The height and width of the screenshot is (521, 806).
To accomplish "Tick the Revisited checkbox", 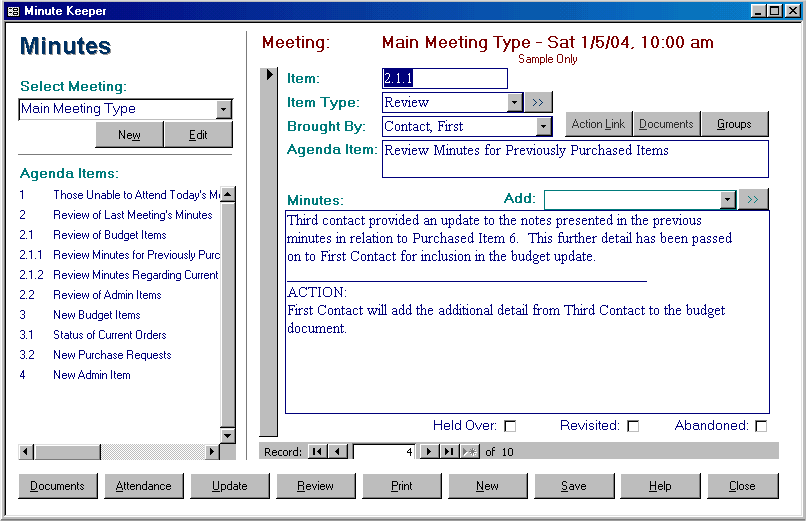I will click(x=632, y=426).
